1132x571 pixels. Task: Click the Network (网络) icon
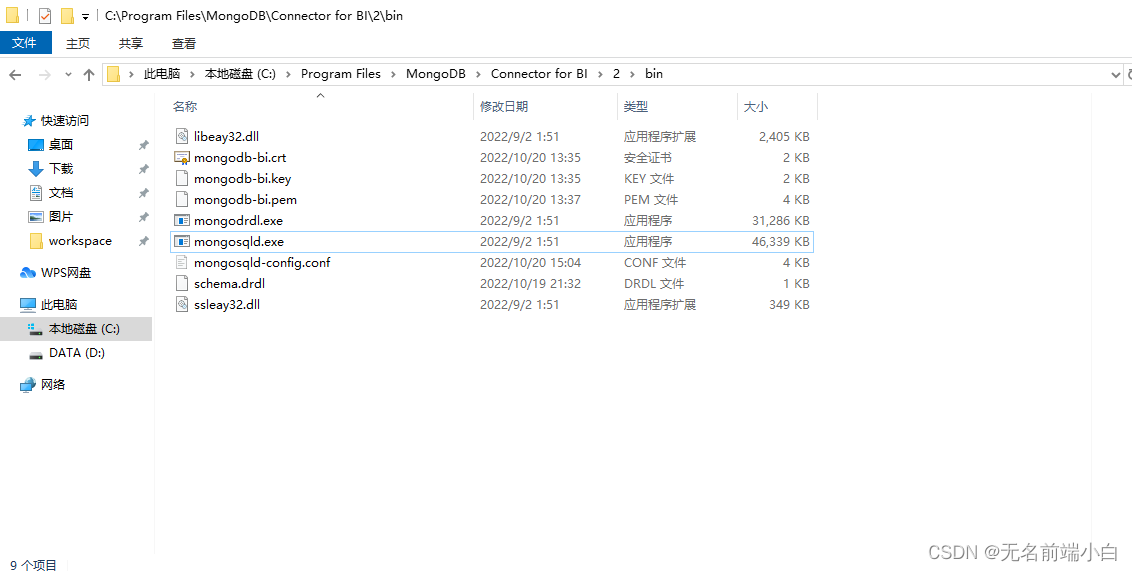[28, 385]
